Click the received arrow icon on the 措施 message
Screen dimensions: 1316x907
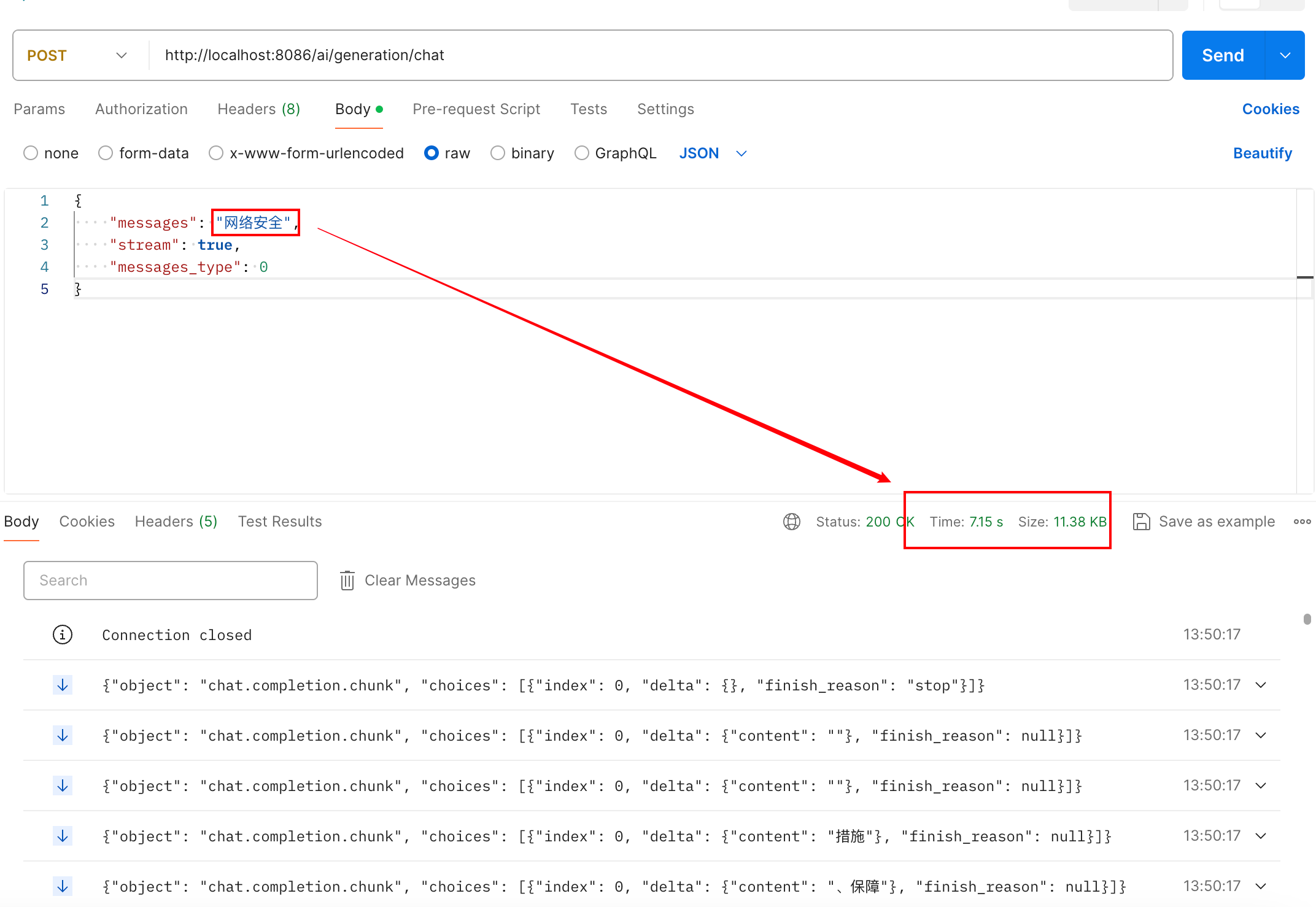click(x=63, y=836)
